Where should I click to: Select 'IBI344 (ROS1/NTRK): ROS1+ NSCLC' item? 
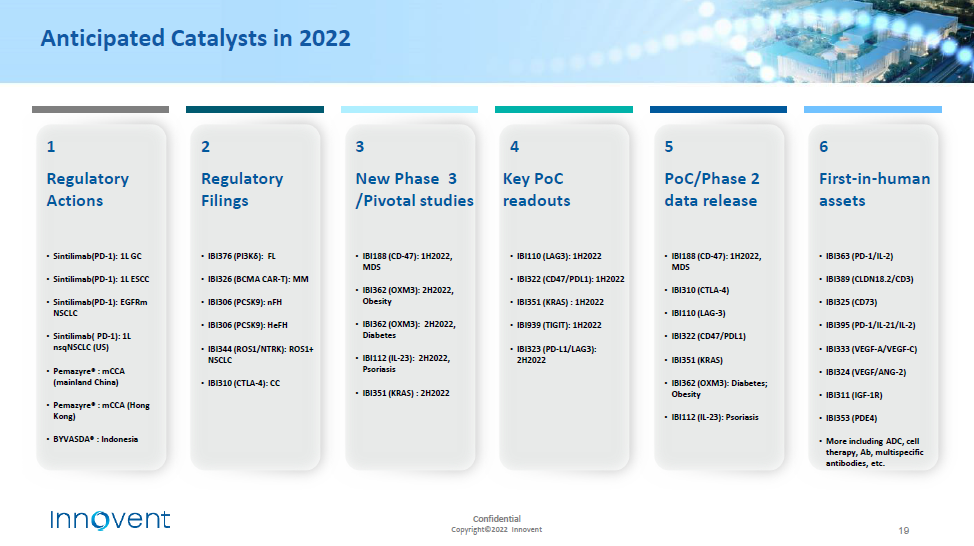(x=260, y=355)
